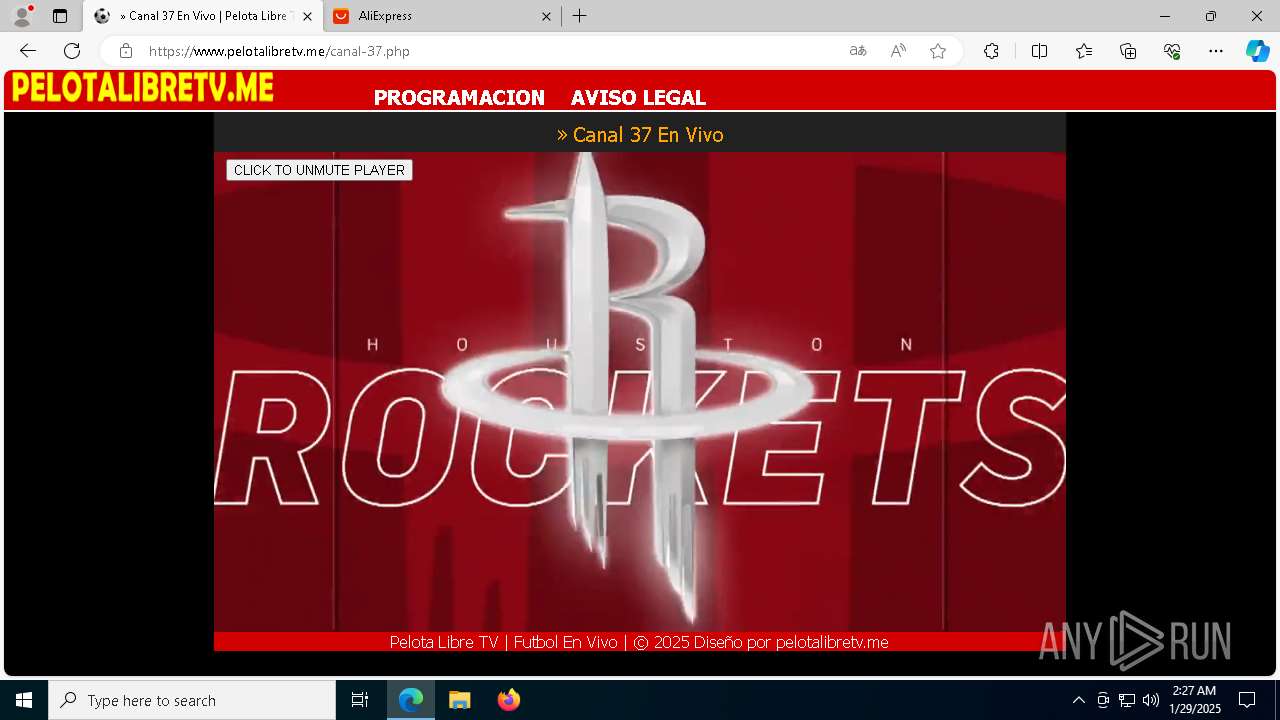Open the clock and date flyout
Viewport: 1280px width, 720px height.
(1195, 700)
